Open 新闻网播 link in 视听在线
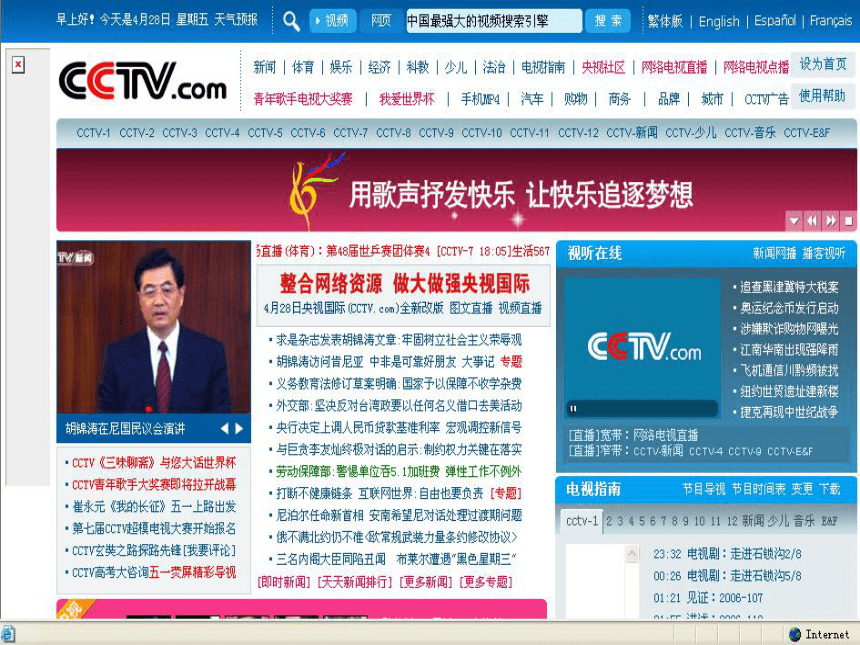Viewport: 860px width, 645px height. (774, 253)
